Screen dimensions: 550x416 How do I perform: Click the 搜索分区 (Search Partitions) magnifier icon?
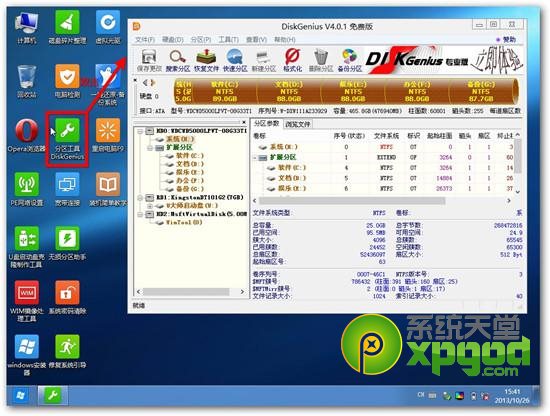coord(177,60)
